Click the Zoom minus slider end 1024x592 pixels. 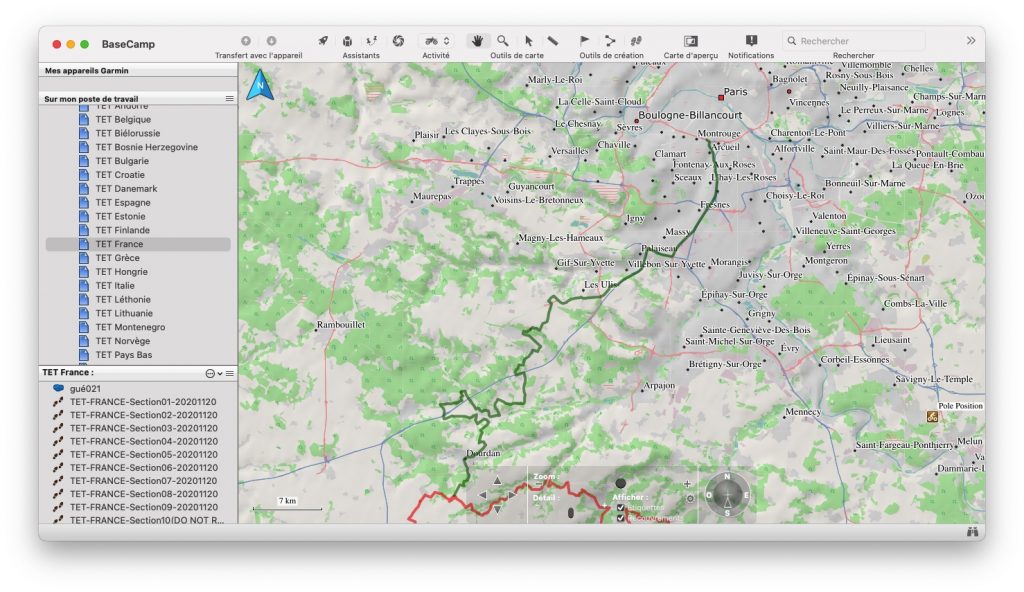tap(538, 484)
